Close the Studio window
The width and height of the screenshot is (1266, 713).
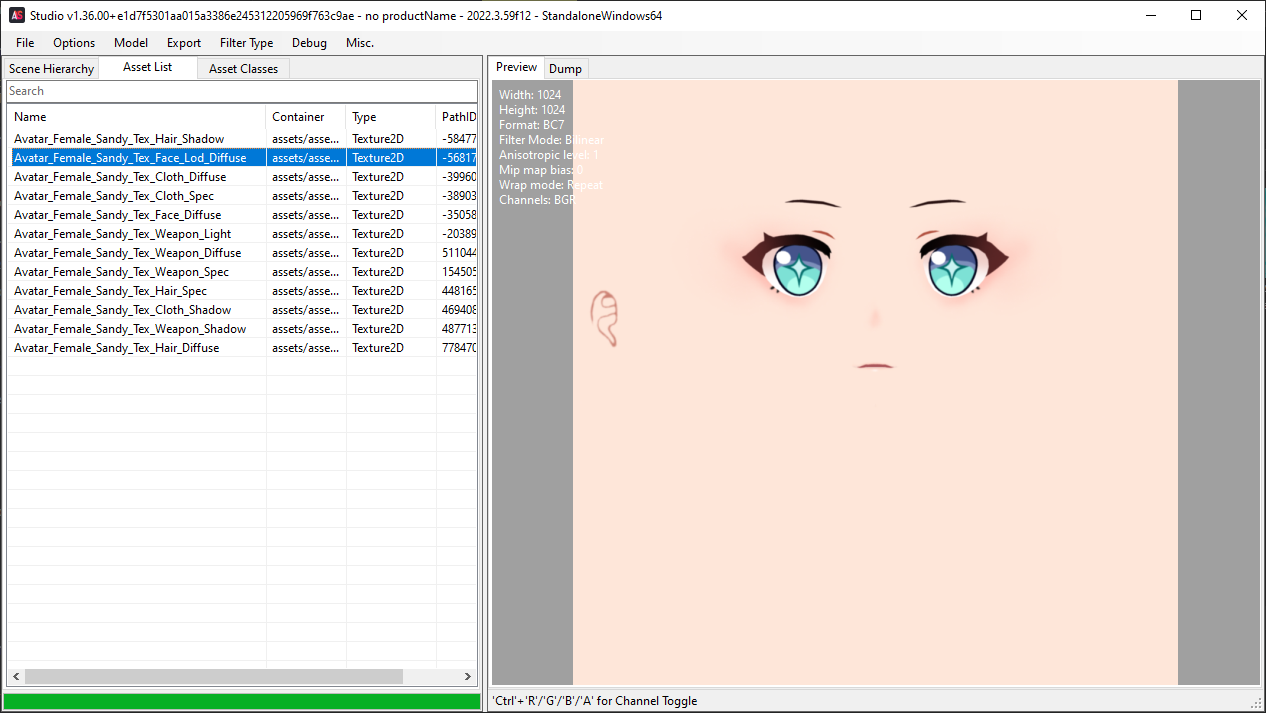tap(1242, 16)
